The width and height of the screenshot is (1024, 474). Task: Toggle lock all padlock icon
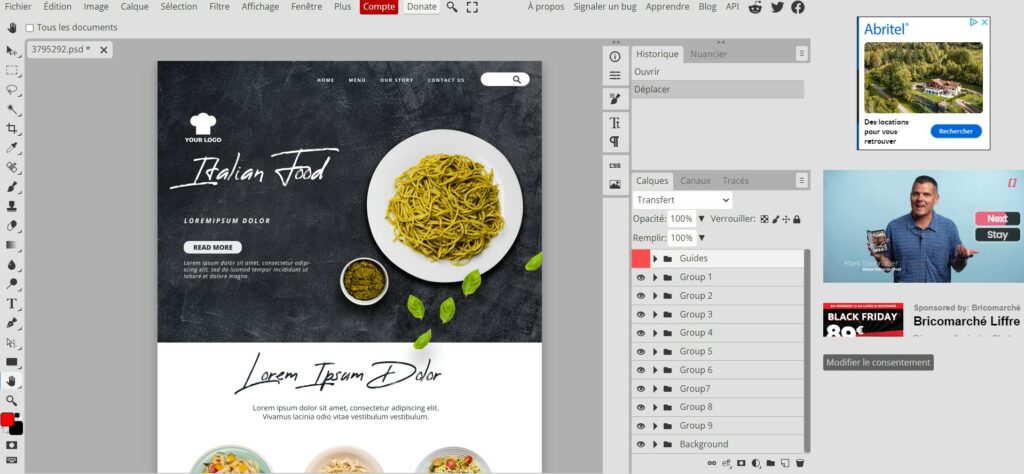coord(797,219)
